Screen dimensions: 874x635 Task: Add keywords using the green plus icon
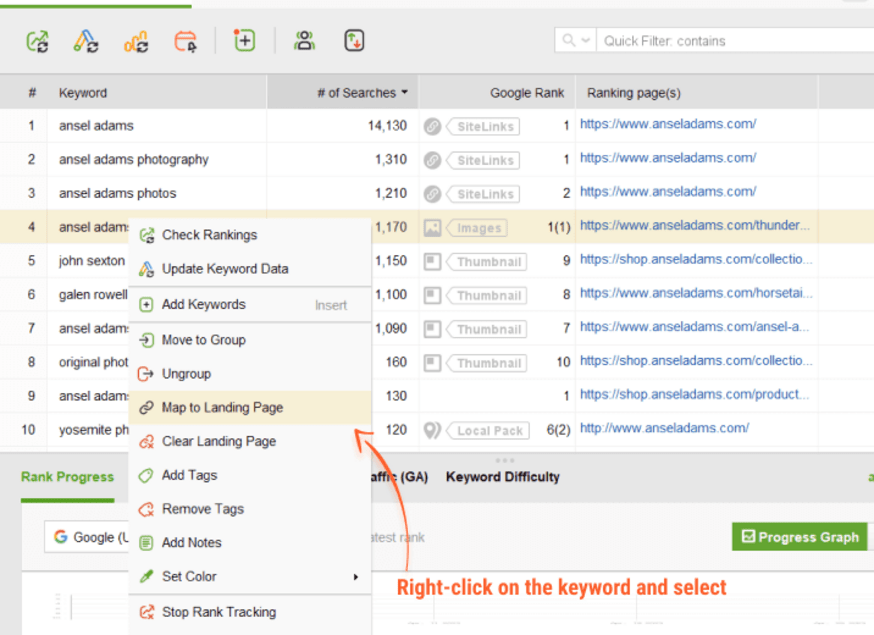[x=245, y=40]
